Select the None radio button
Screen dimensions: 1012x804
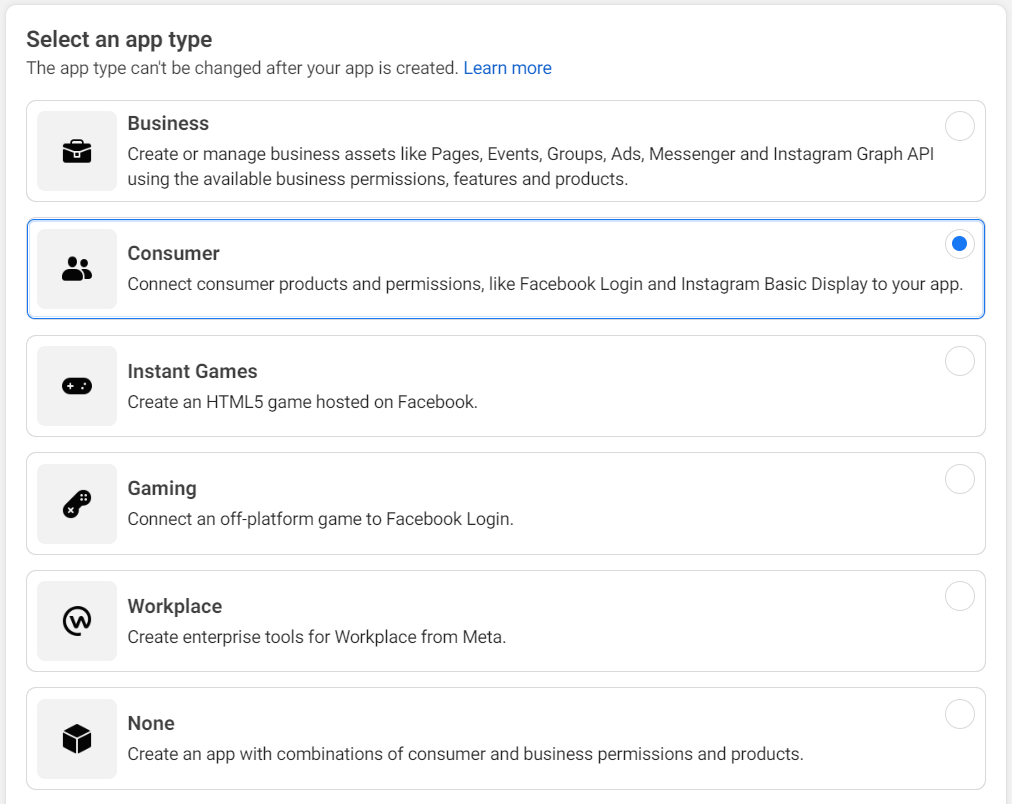pos(960,714)
